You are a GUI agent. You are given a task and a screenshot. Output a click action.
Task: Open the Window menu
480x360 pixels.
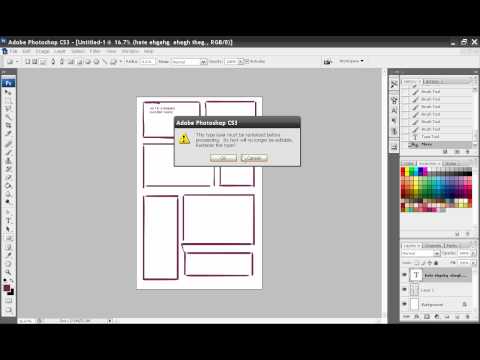click(x=130, y=51)
